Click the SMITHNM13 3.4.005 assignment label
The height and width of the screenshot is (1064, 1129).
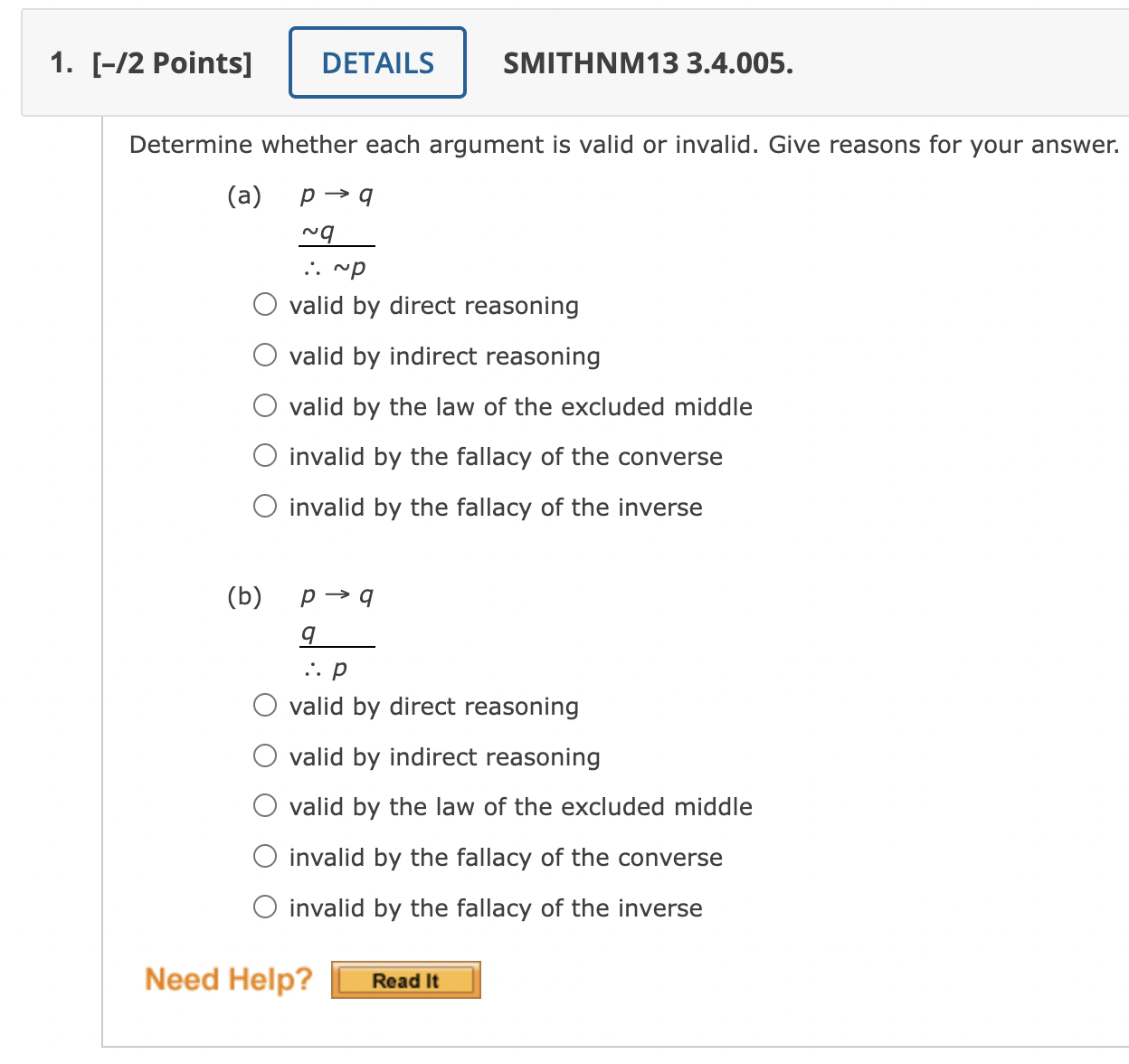click(x=648, y=63)
